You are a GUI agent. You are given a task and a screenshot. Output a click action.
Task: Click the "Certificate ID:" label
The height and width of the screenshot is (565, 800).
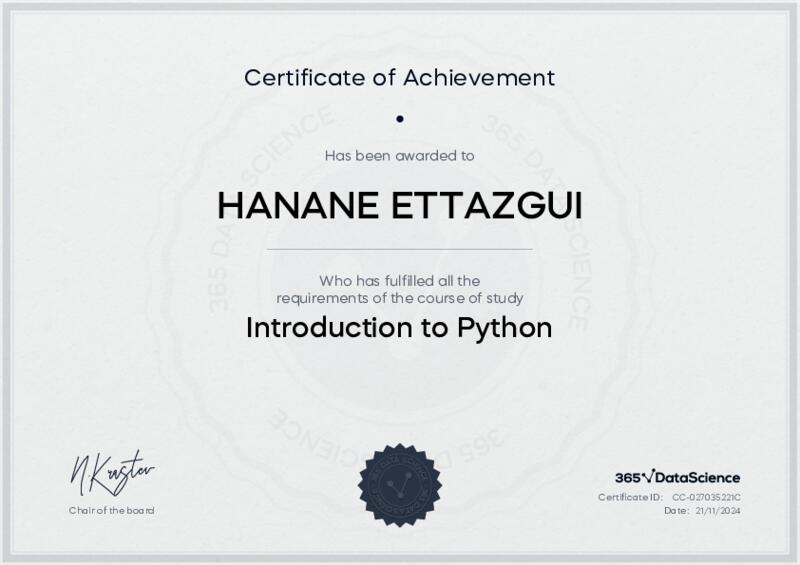click(x=630, y=497)
